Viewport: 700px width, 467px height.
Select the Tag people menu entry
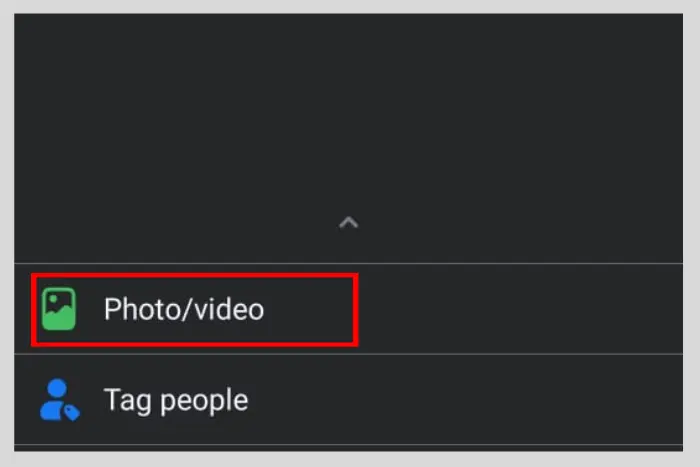pos(348,400)
